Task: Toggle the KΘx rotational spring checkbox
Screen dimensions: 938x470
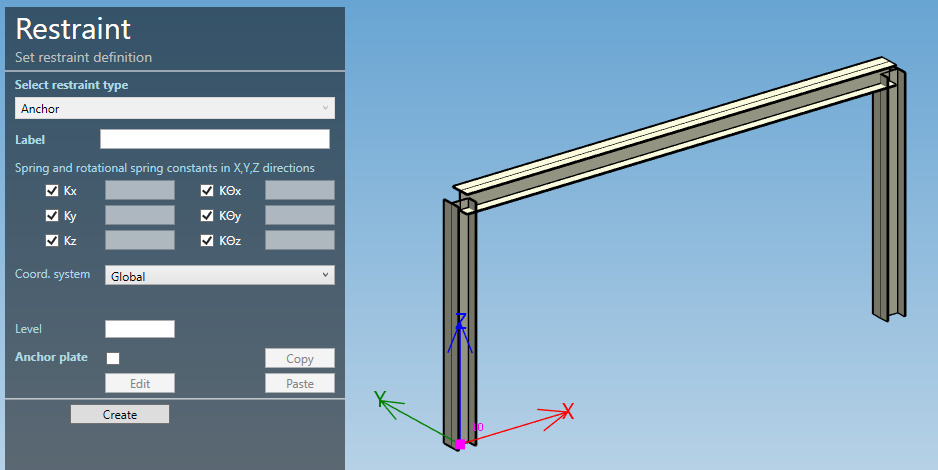Action: click(207, 191)
